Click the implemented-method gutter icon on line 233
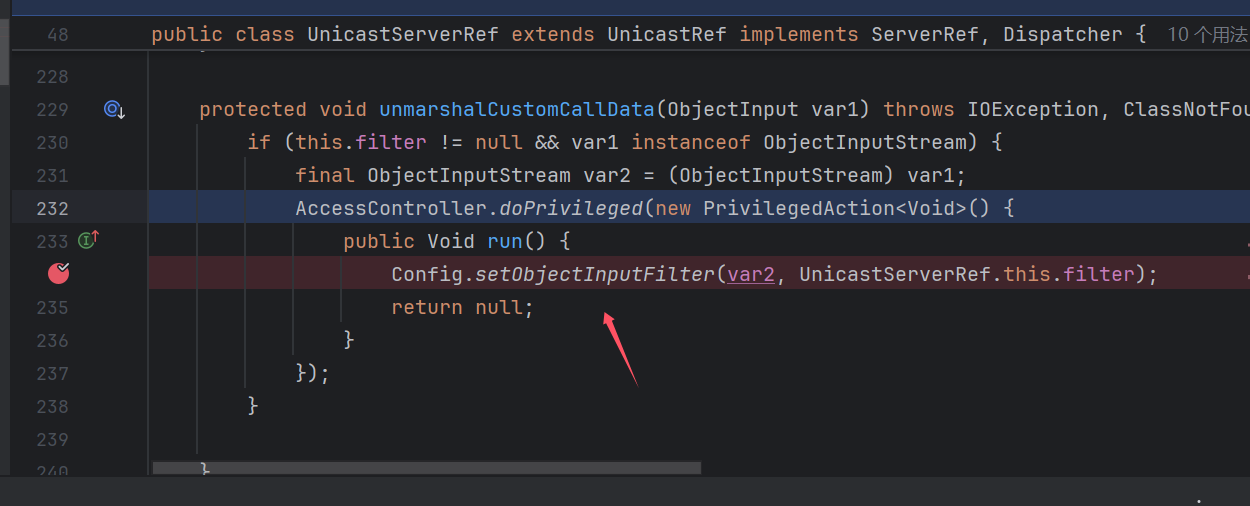This screenshot has width=1250, height=506. point(89,241)
